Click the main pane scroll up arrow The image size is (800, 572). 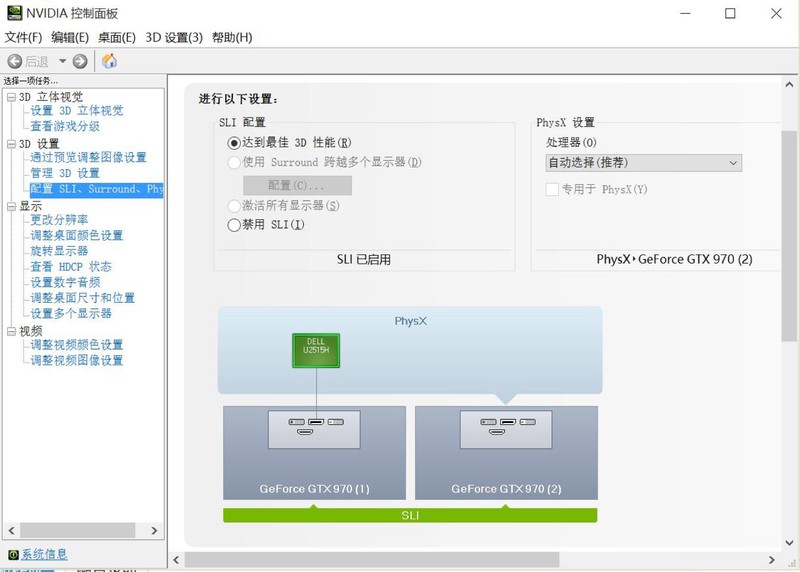[789, 85]
